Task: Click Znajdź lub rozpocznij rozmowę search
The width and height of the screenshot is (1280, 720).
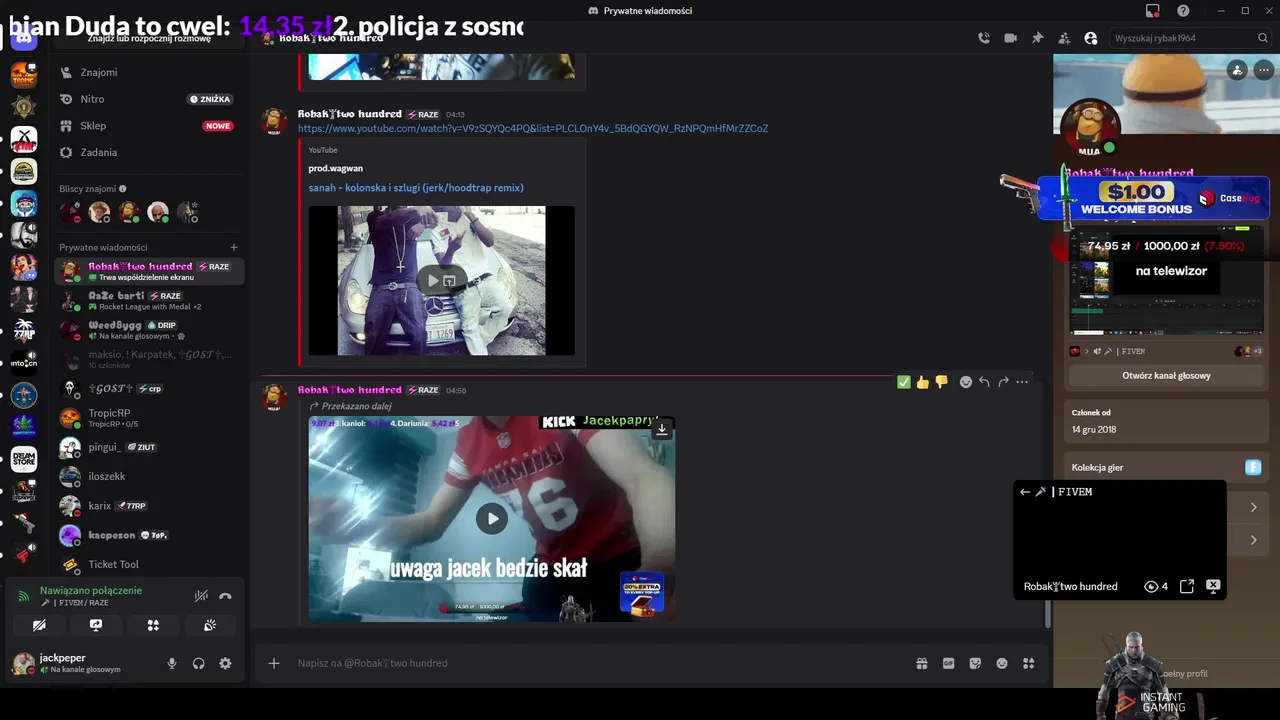Action: [x=148, y=39]
